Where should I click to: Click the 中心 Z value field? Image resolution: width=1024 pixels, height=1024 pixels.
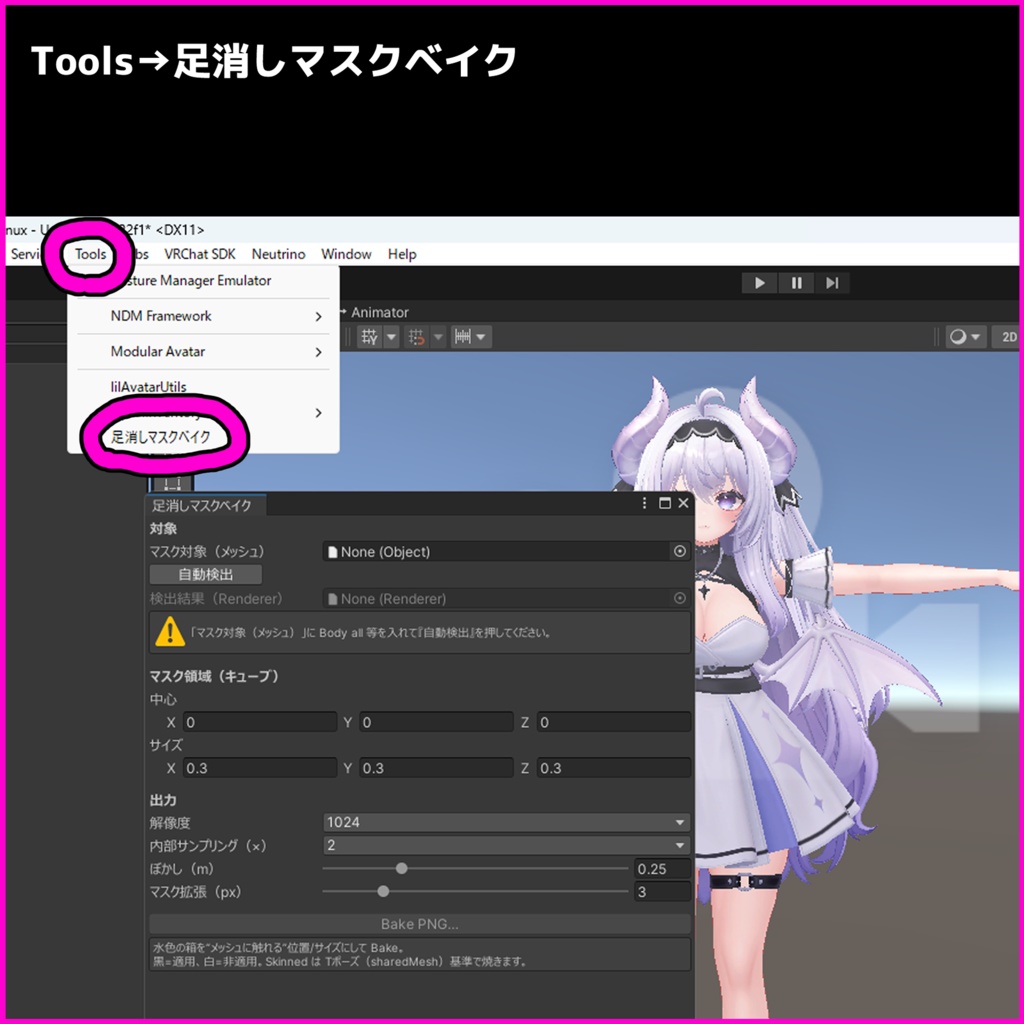click(614, 722)
